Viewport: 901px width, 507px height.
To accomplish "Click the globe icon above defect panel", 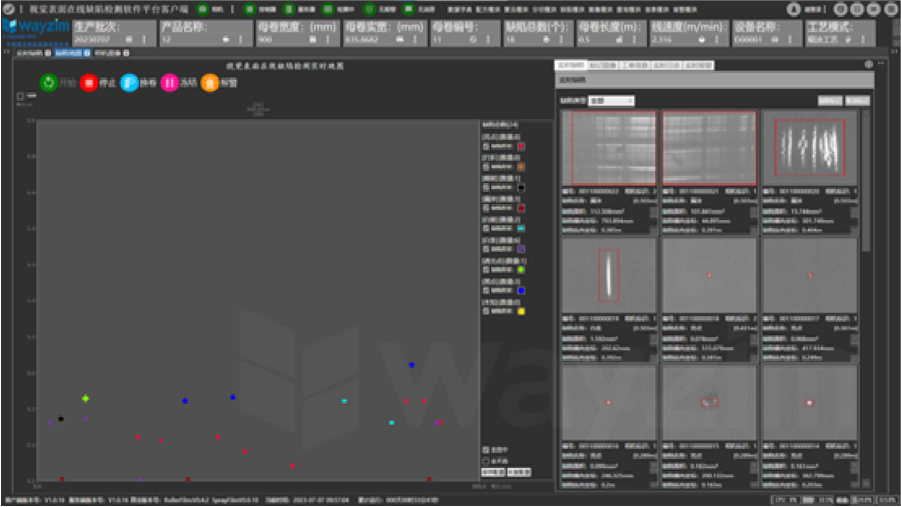I will coord(867,64).
